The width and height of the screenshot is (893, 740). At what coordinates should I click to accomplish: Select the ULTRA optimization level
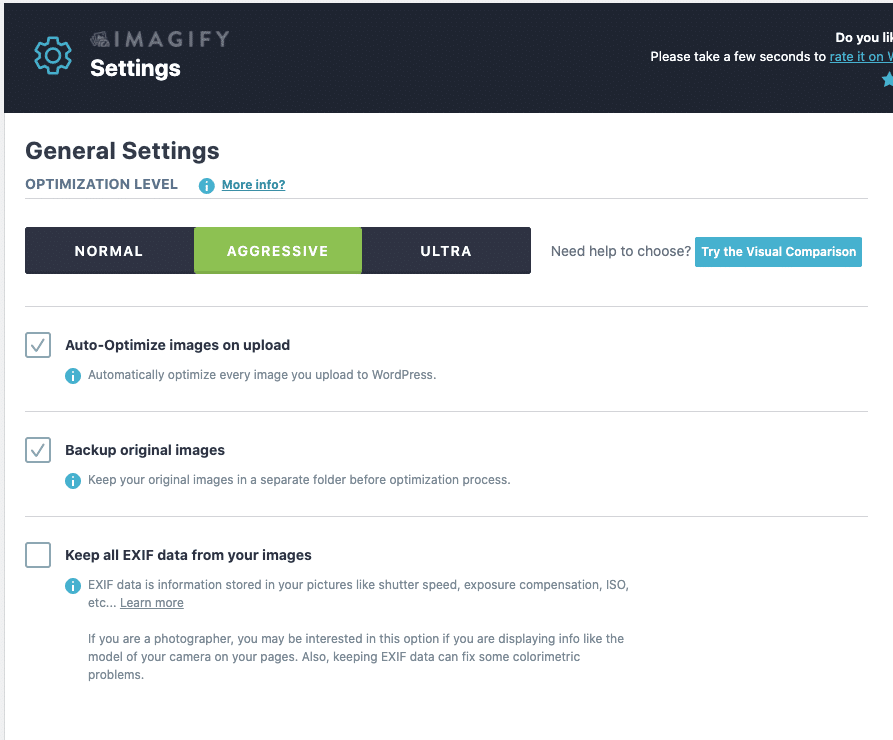[446, 251]
